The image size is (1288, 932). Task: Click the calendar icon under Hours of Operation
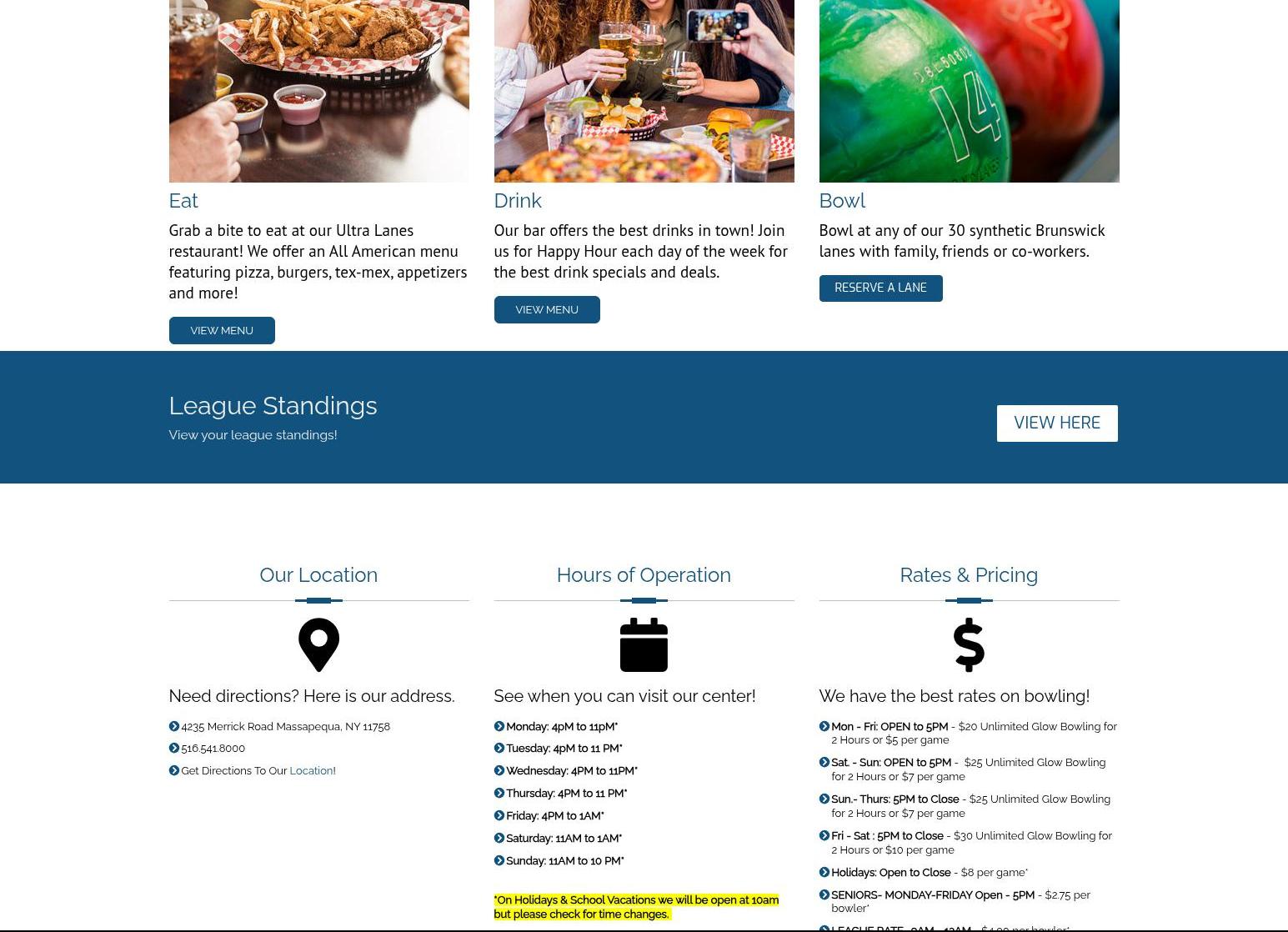pos(644,644)
